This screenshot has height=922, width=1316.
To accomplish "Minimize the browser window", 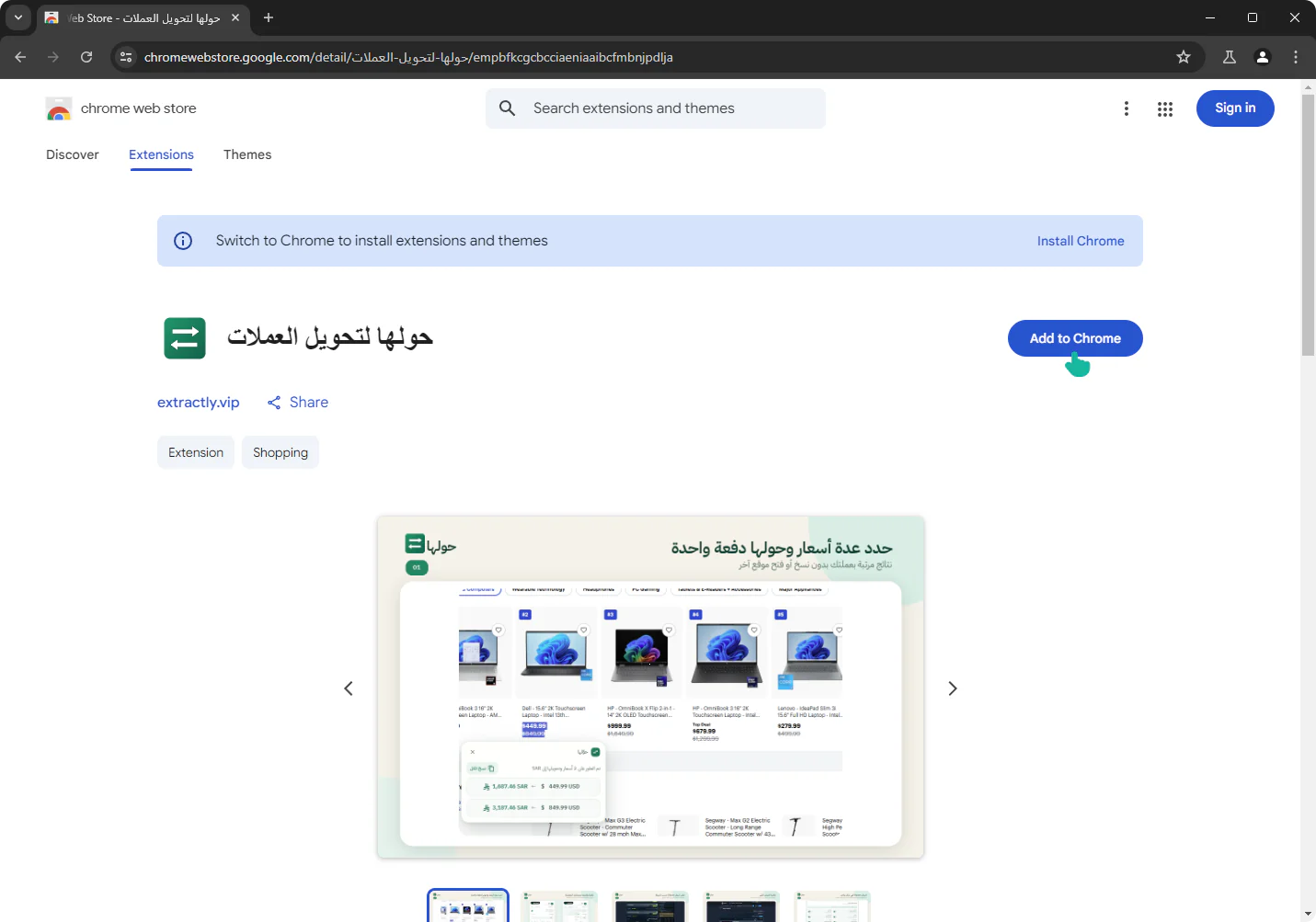I will pos(1210,17).
